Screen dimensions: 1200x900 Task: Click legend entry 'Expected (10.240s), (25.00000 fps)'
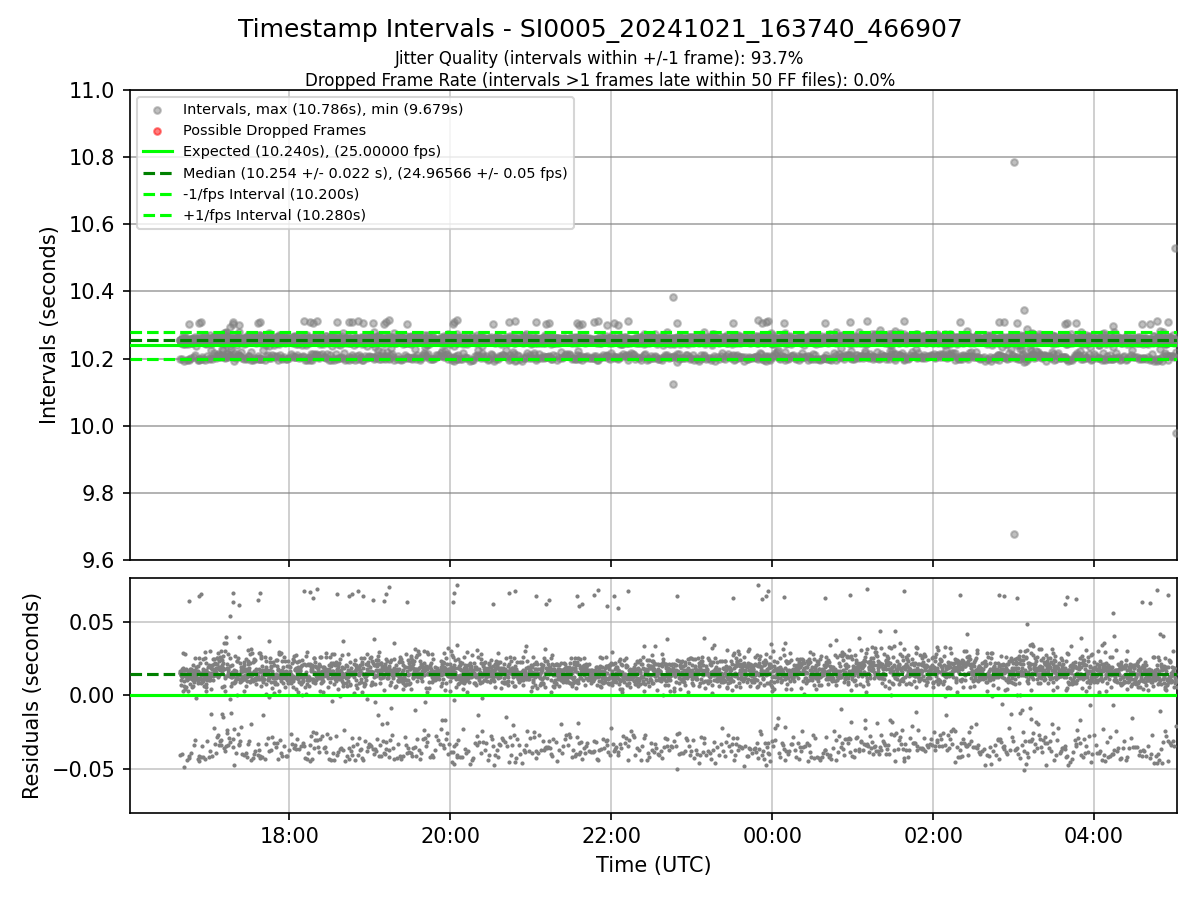312,151
